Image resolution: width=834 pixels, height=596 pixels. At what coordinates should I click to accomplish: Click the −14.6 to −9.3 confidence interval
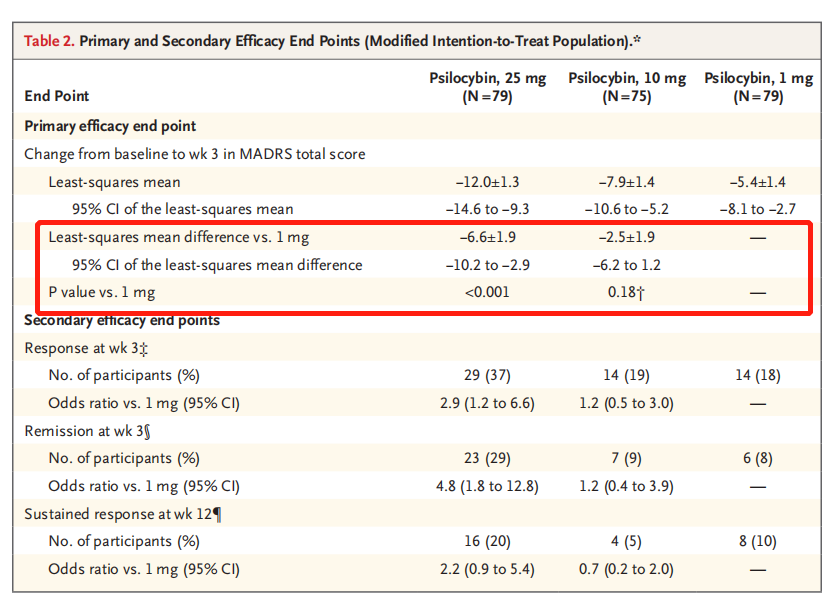pos(487,209)
